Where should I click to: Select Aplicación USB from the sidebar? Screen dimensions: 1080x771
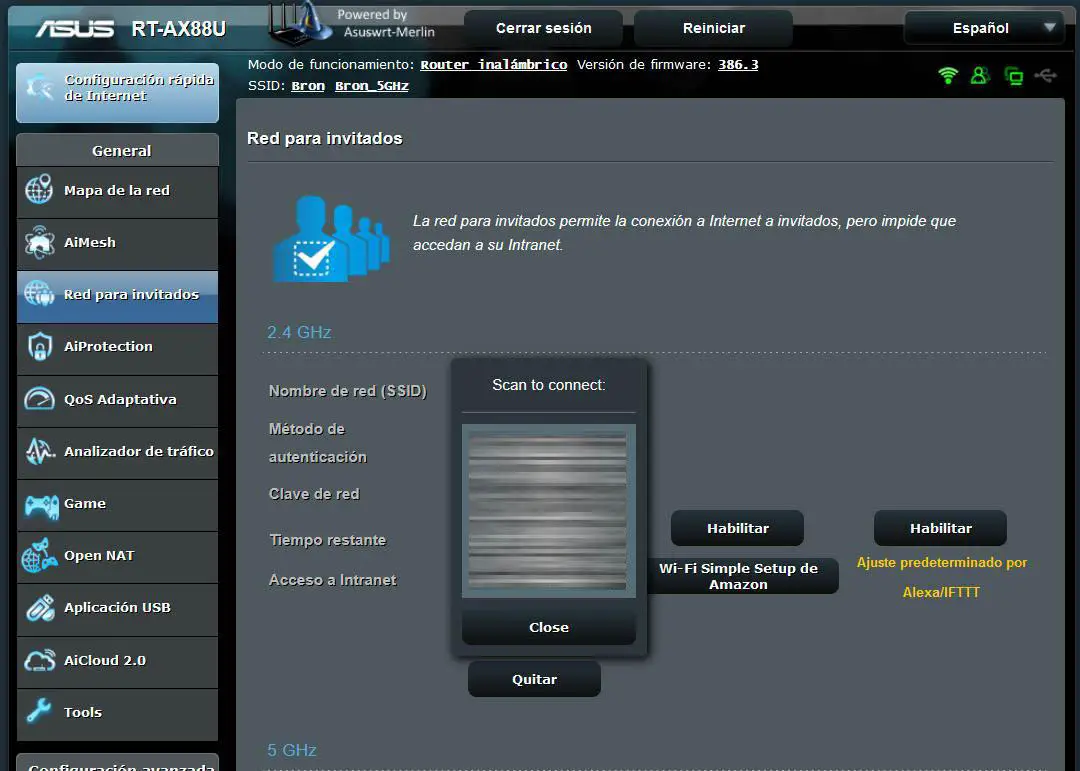117,609
